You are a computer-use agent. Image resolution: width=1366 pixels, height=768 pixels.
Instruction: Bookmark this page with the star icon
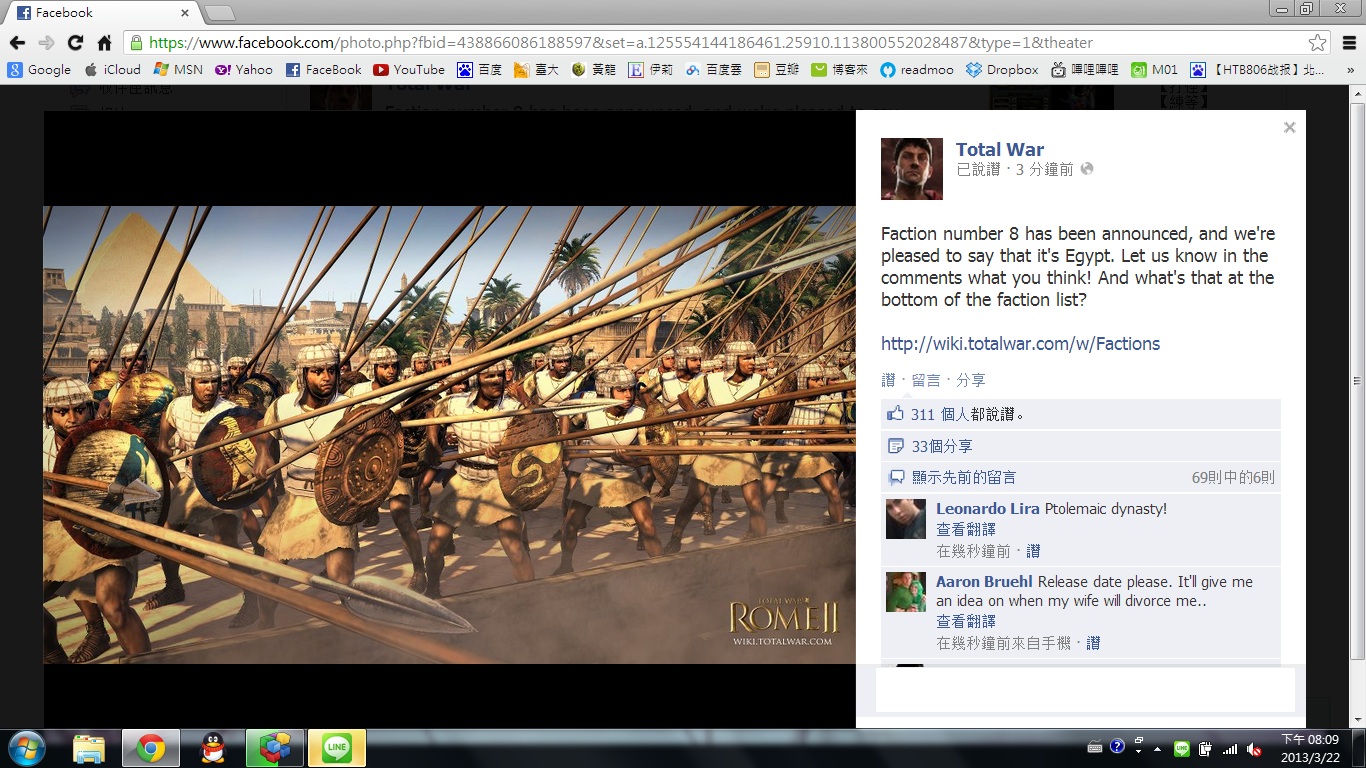[x=1318, y=43]
